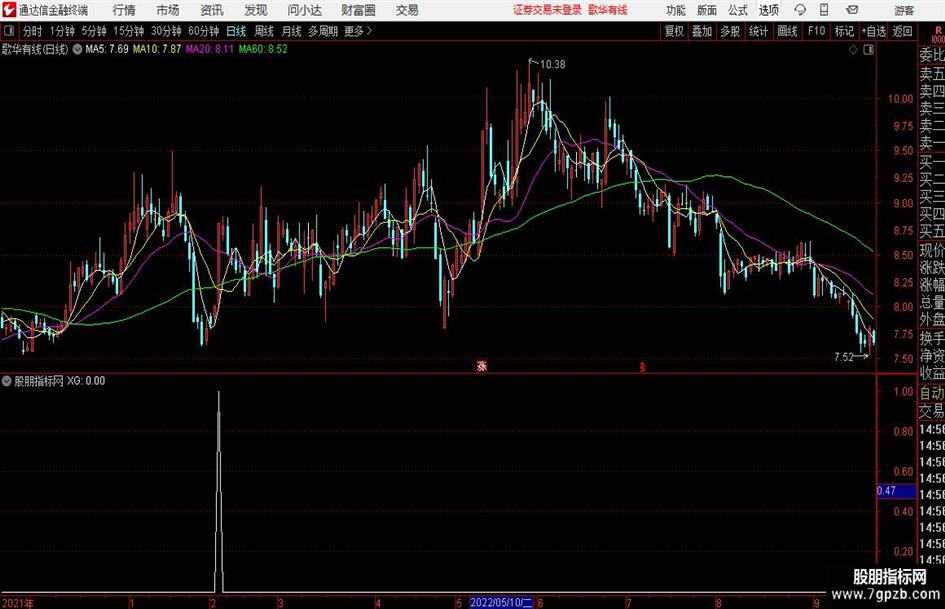Click the 返回 back button

point(903,31)
